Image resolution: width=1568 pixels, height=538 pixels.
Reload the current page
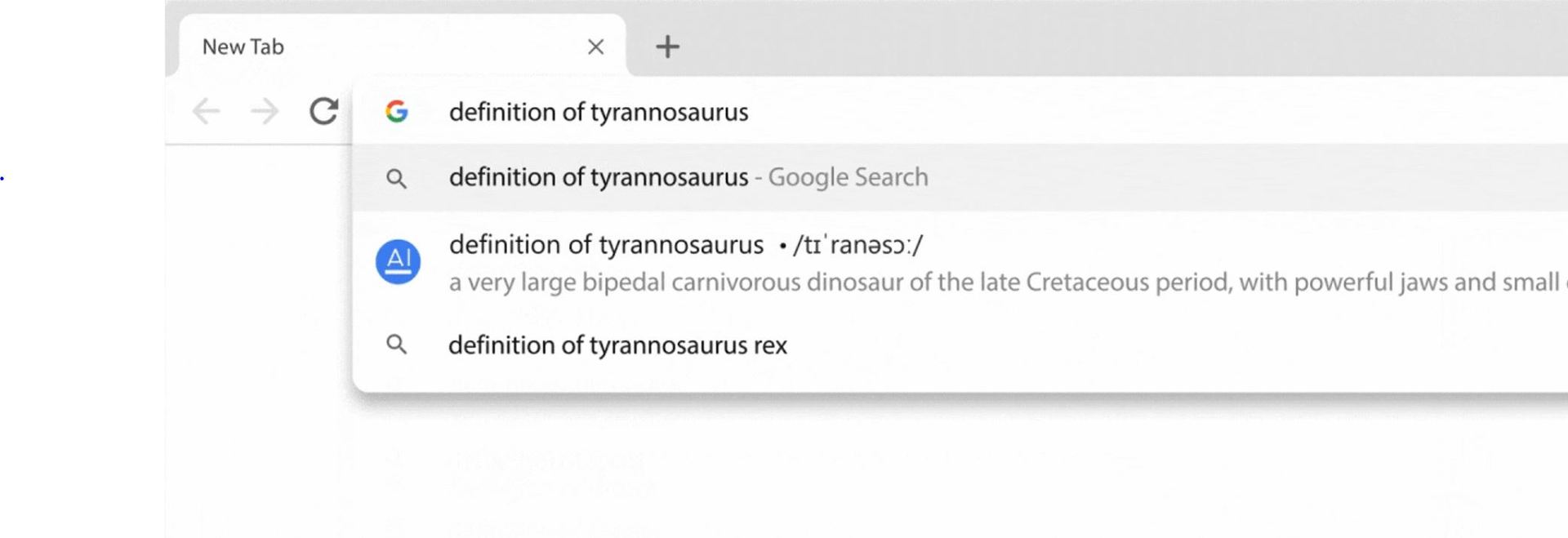coord(323,111)
